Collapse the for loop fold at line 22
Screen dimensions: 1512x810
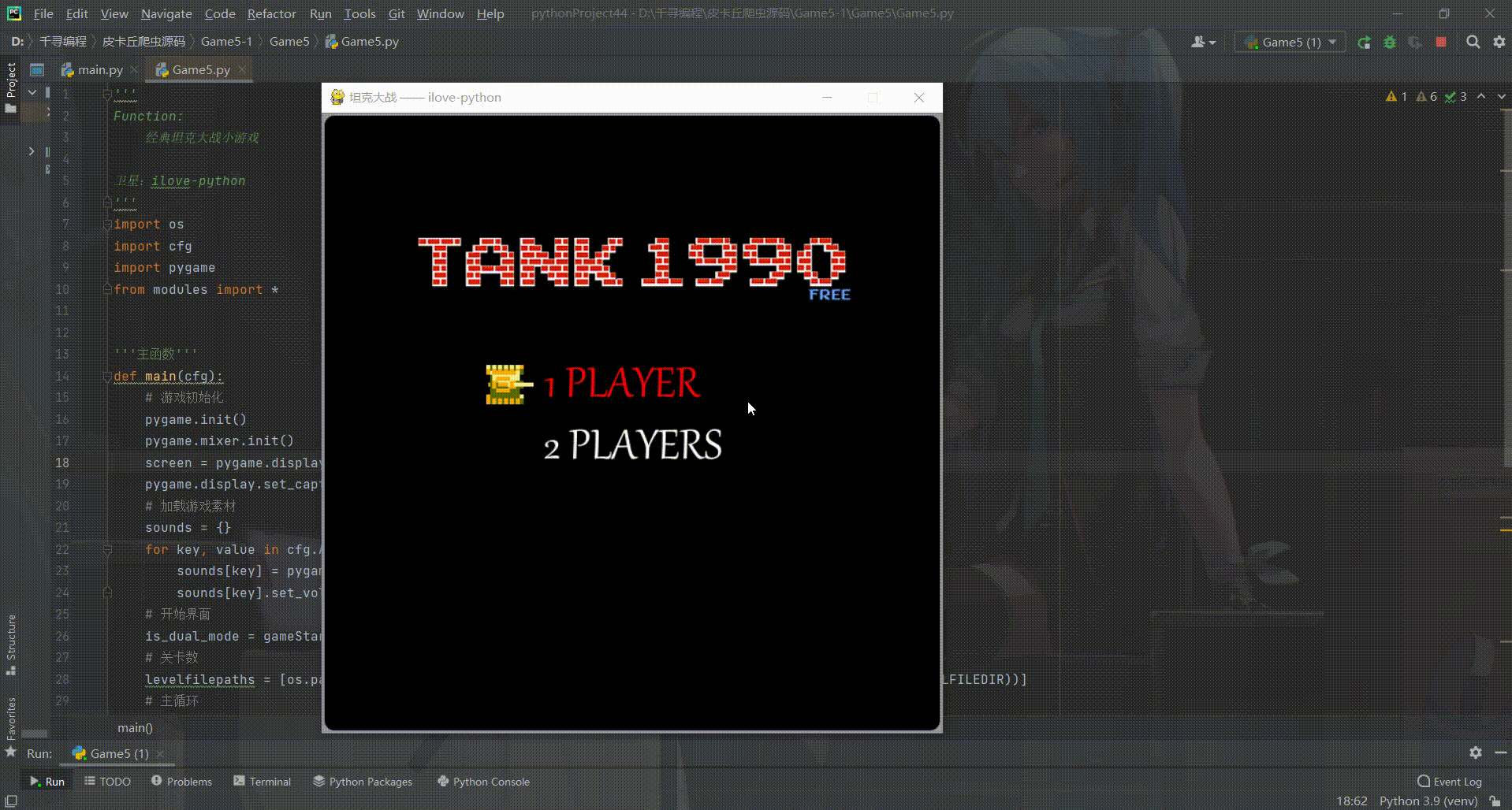(107, 550)
